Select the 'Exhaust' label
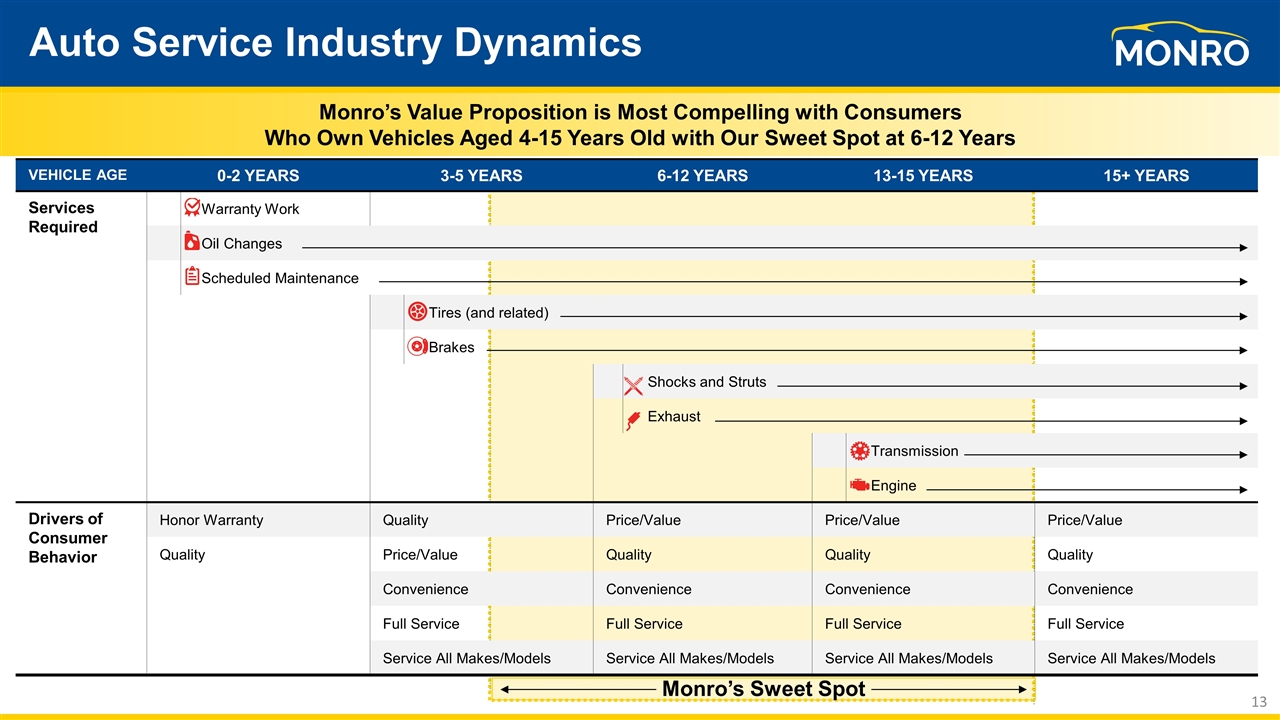This screenshot has width=1280, height=720. (674, 416)
